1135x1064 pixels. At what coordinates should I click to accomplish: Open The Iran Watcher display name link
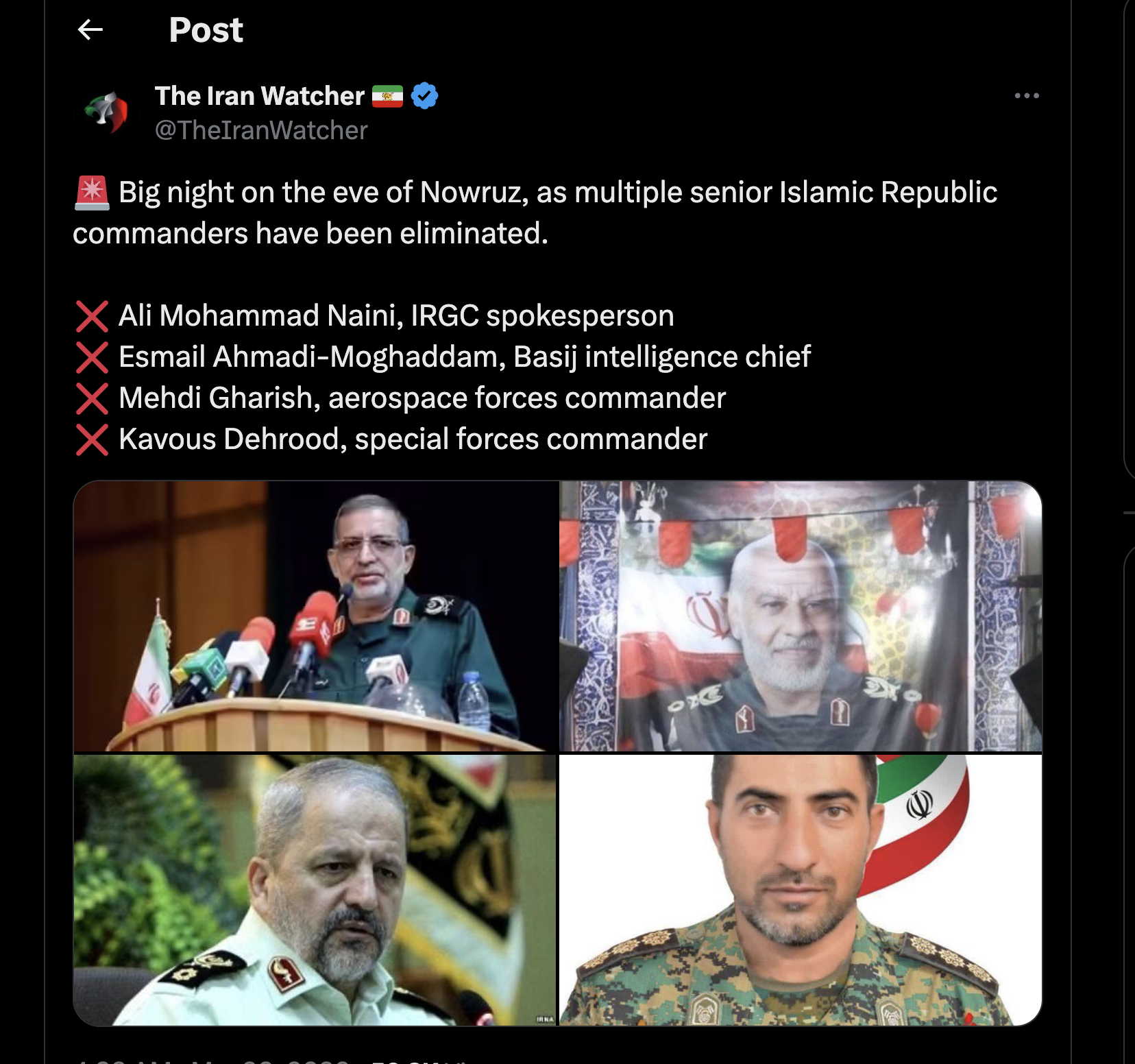coord(259,96)
